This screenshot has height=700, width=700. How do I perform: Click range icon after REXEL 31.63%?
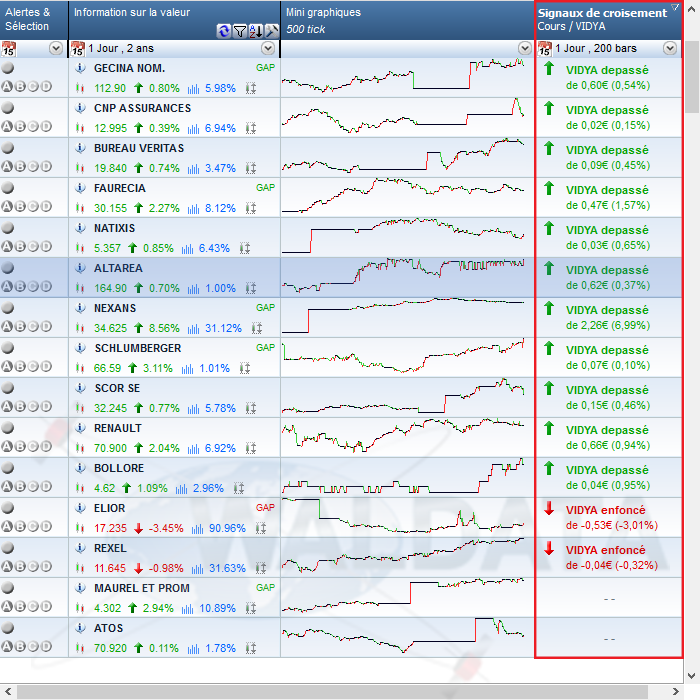point(261,568)
